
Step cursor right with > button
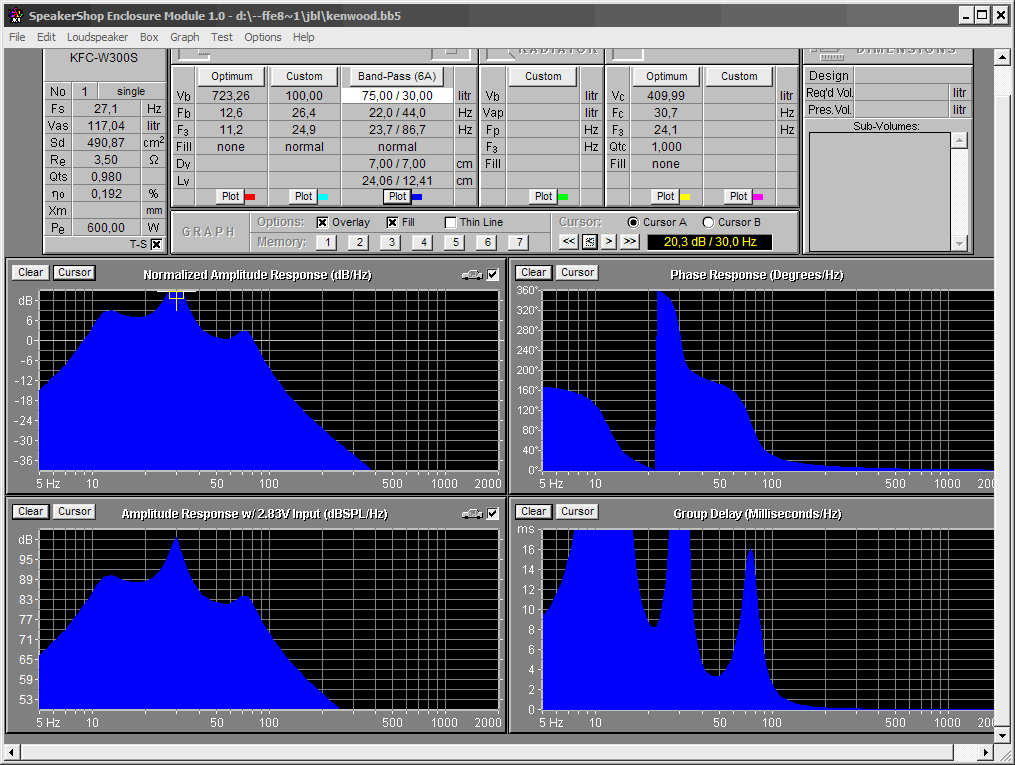point(609,242)
